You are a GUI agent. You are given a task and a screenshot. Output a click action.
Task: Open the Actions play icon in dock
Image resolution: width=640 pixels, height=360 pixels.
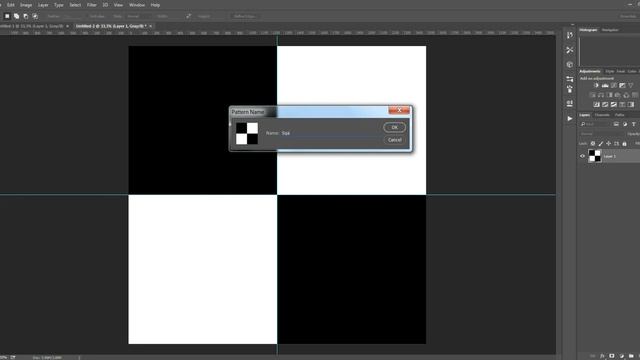click(x=570, y=118)
